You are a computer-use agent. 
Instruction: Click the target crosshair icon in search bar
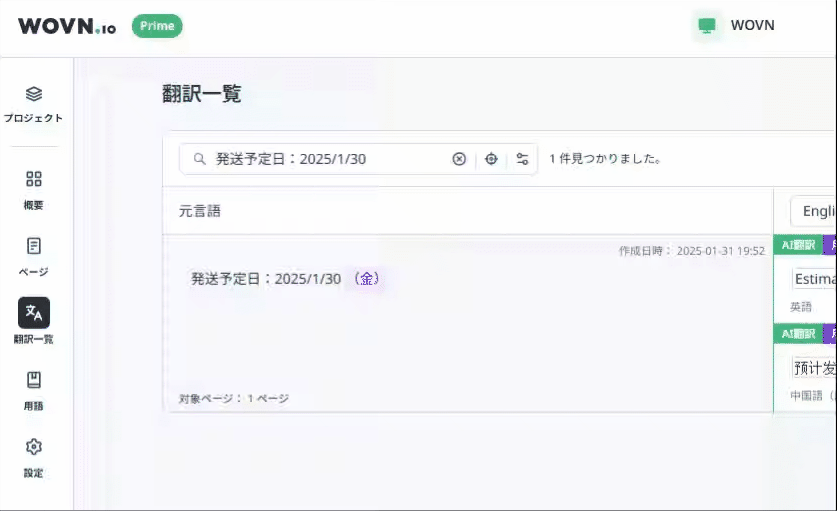tap(491, 159)
